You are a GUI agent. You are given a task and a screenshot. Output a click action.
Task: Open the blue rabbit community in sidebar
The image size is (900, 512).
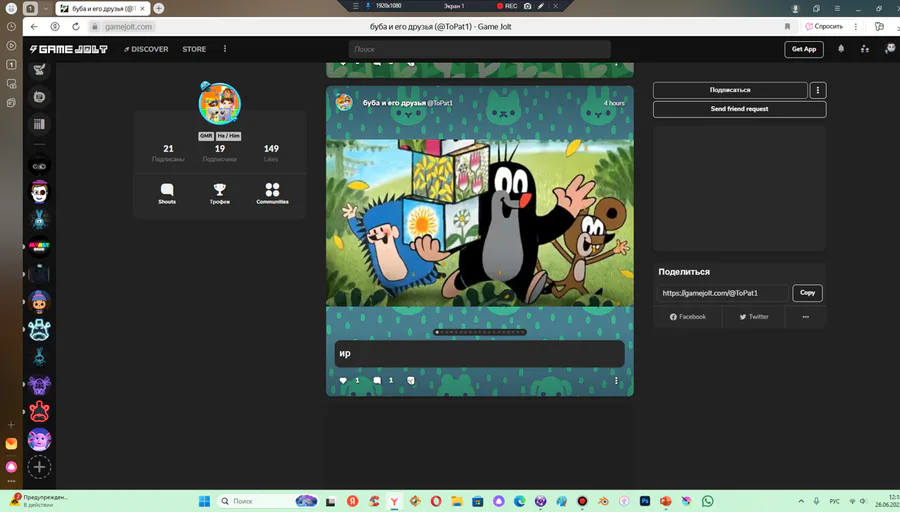[39, 219]
